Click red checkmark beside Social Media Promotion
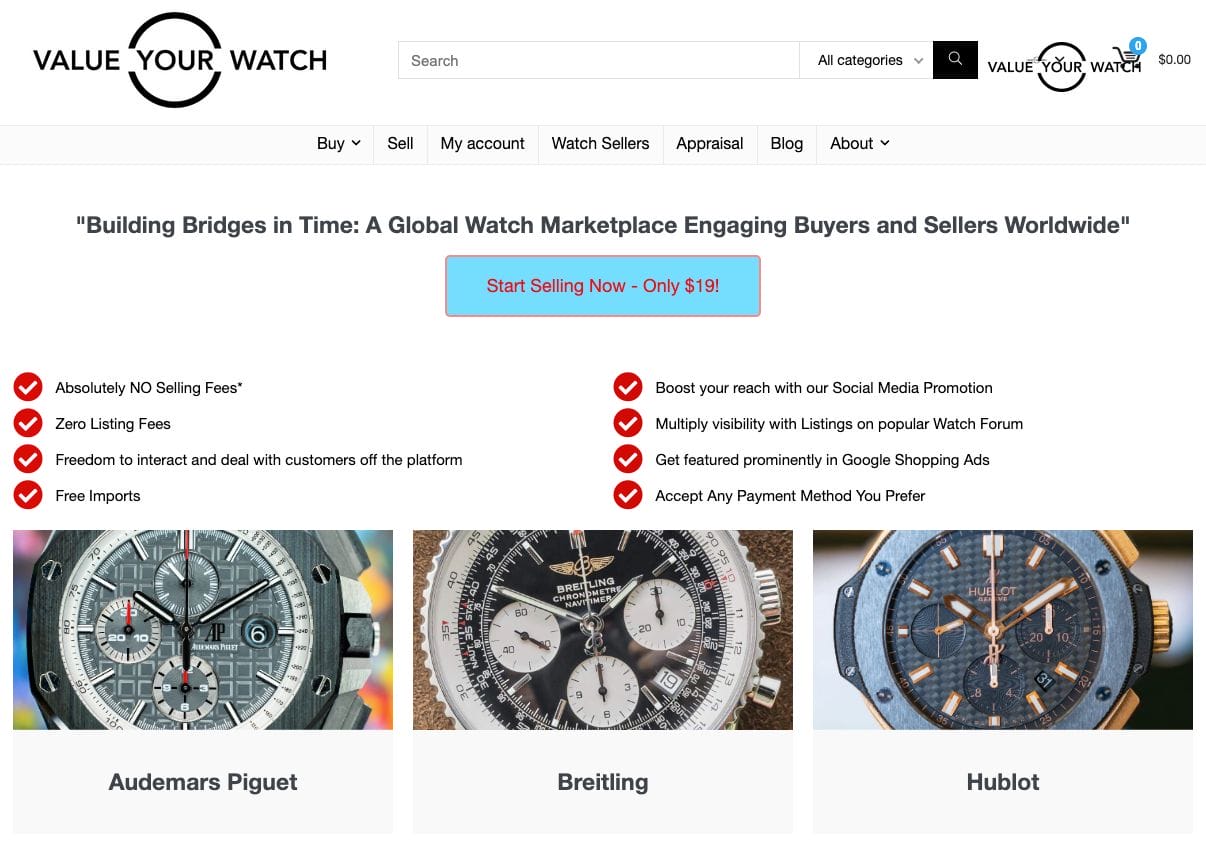The image size is (1206, 846). pos(628,387)
